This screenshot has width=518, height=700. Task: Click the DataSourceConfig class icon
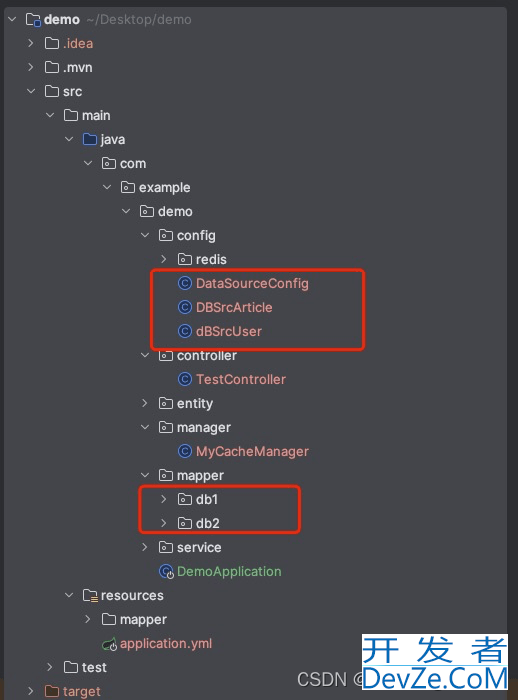click(x=184, y=283)
